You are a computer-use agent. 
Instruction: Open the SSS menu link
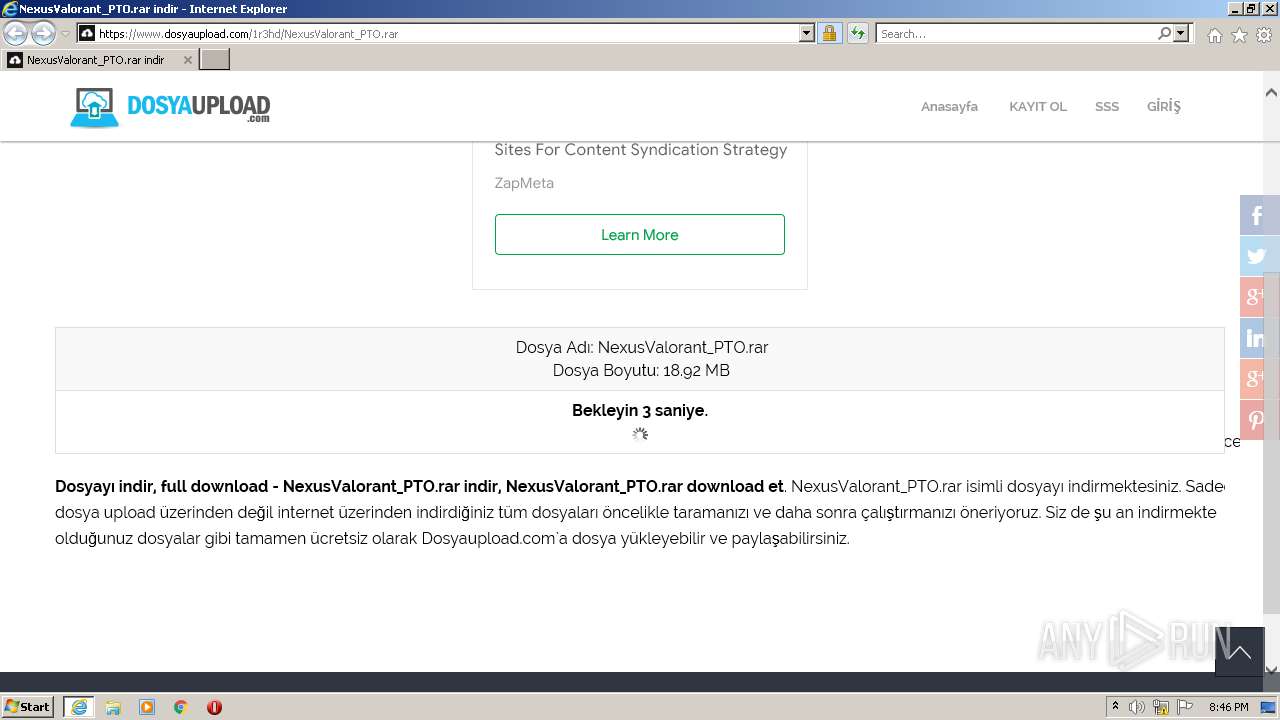coord(1107,106)
